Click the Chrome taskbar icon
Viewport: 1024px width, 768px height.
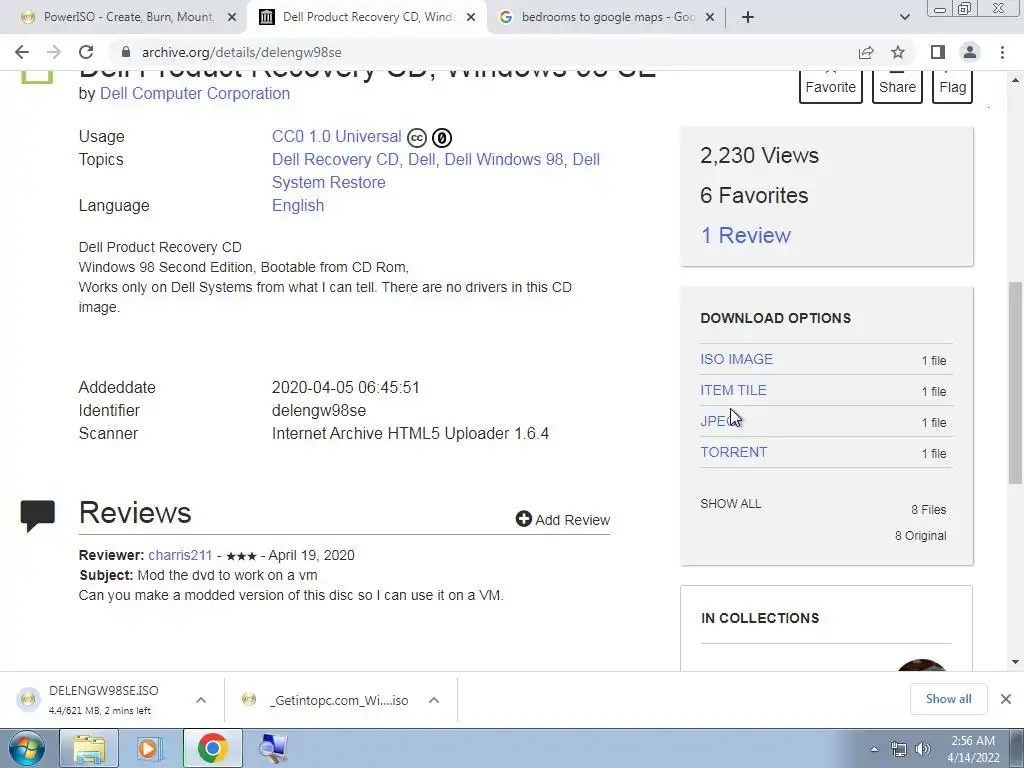pos(212,748)
